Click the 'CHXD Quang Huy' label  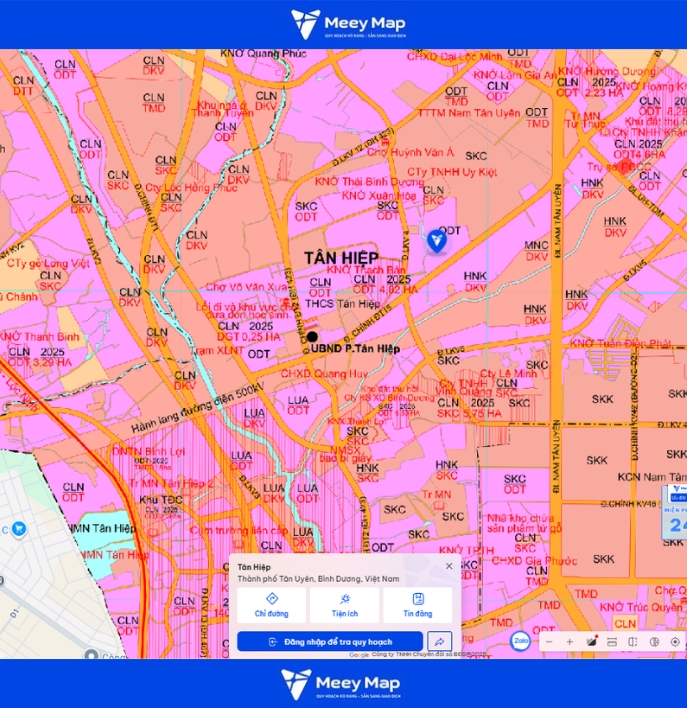(x=324, y=374)
